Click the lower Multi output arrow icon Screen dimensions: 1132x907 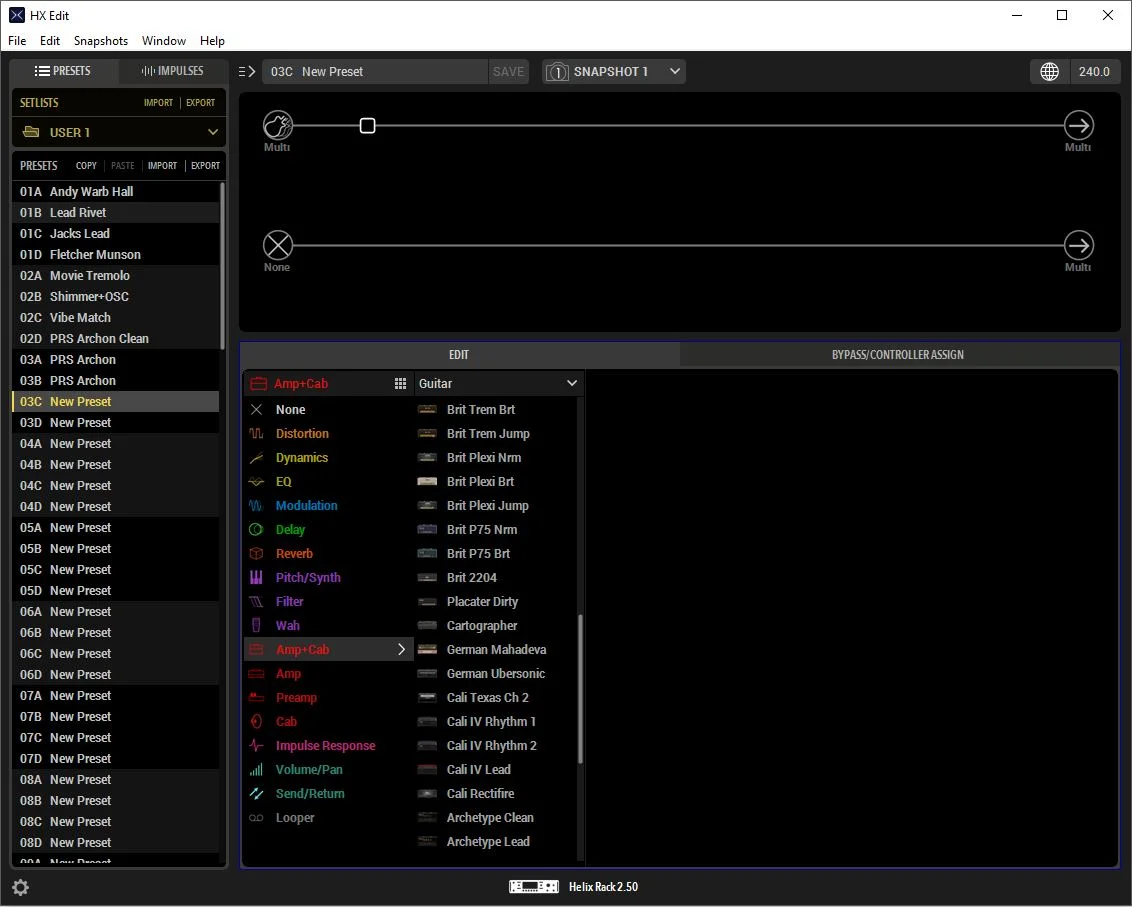coord(1079,246)
